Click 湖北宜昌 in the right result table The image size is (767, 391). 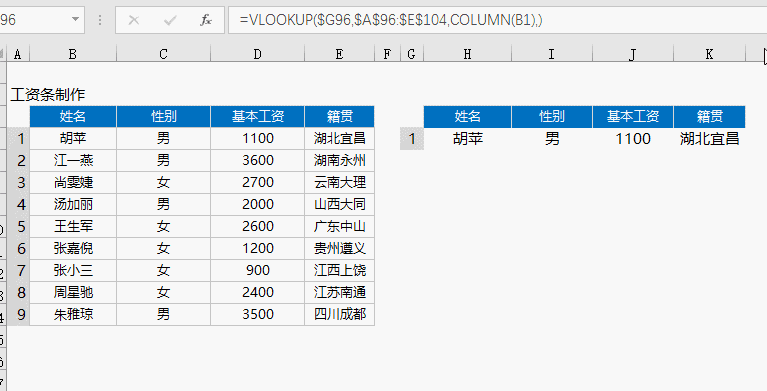[709, 139]
